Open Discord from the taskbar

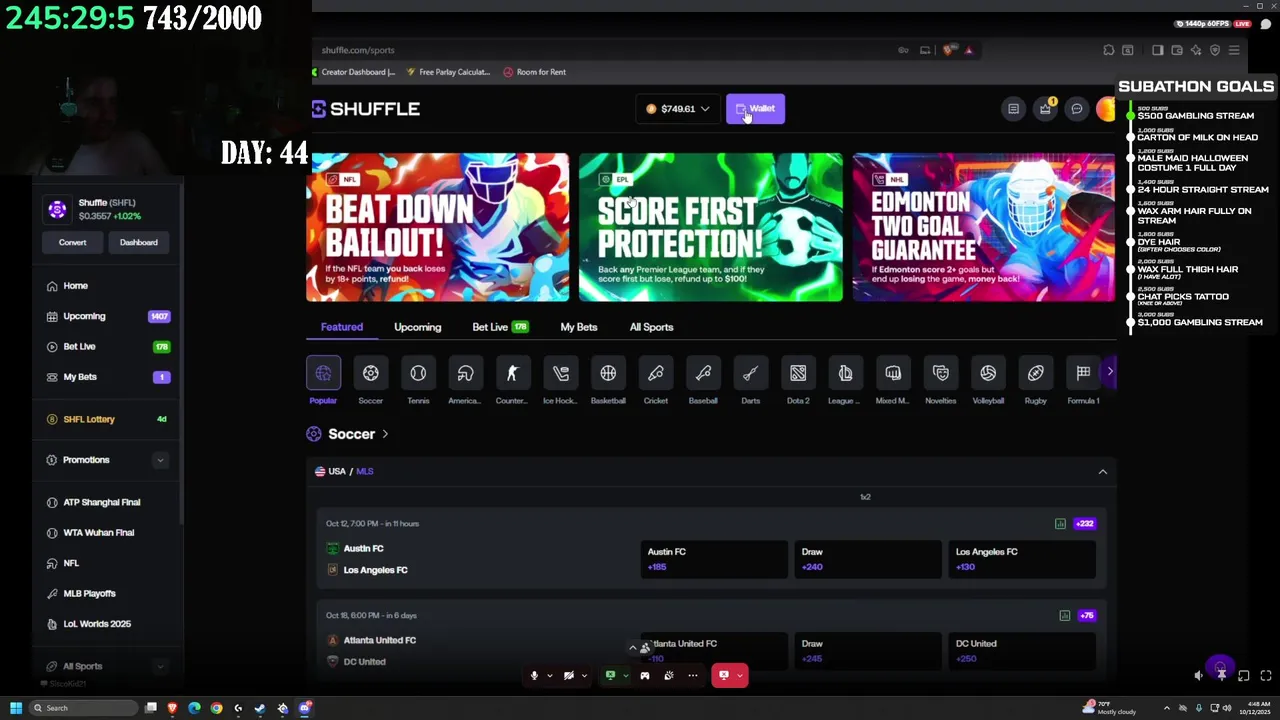coord(305,708)
